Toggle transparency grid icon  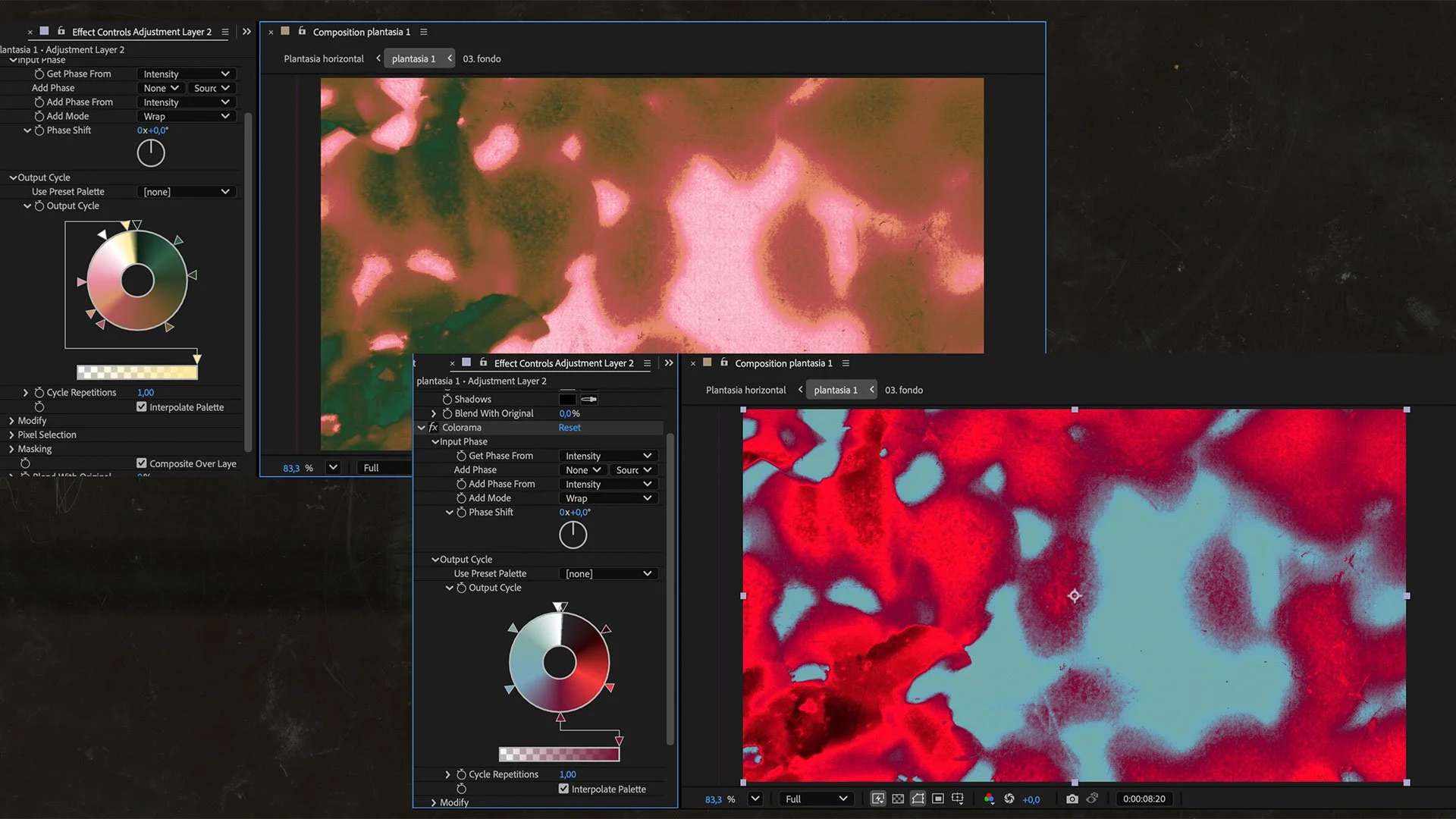[x=898, y=799]
